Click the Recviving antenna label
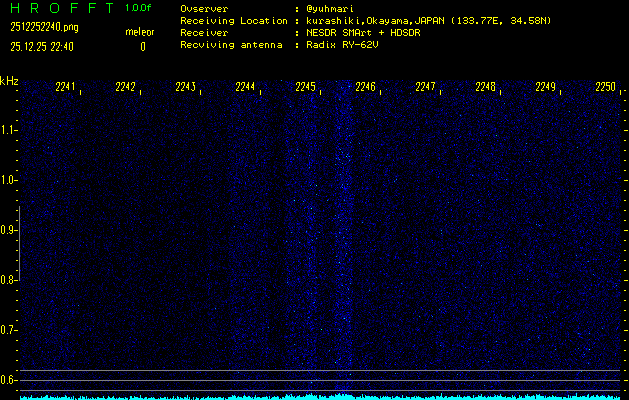Image resolution: width=629 pixels, height=400 pixels. coord(231,45)
